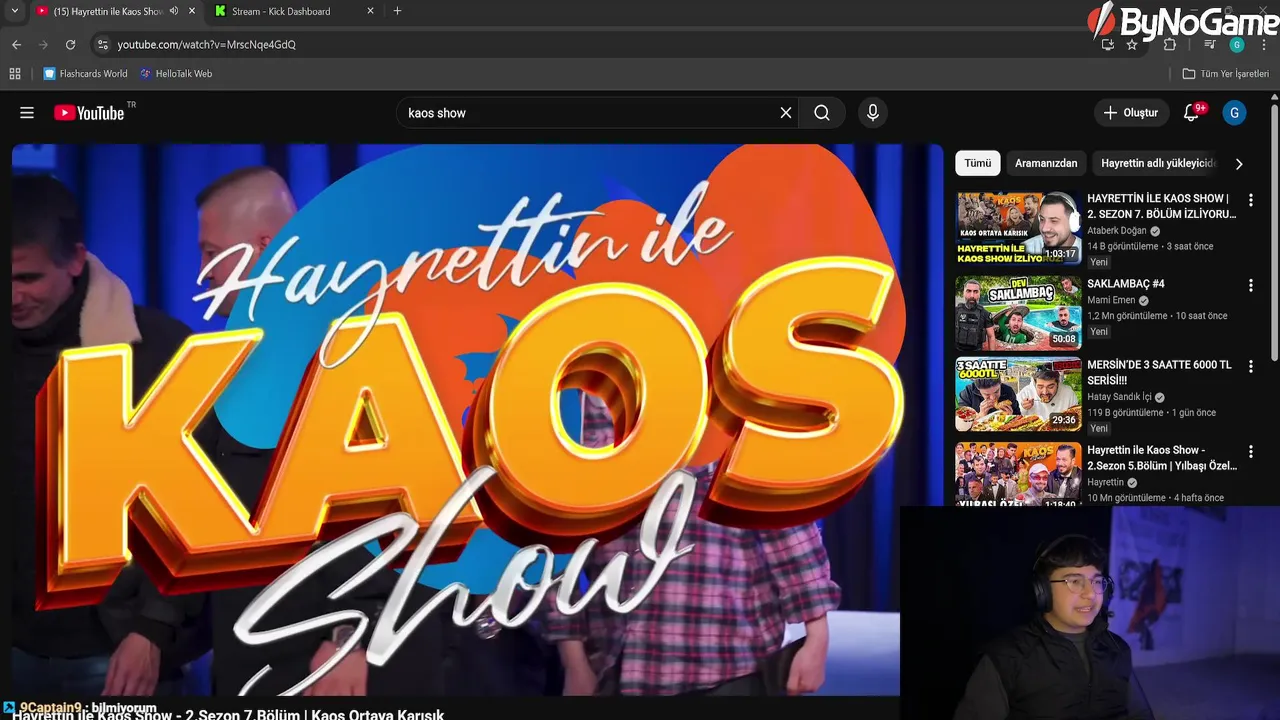Select the Aramanızdan filter chip
The height and width of the screenshot is (720, 1280).
click(x=1046, y=163)
